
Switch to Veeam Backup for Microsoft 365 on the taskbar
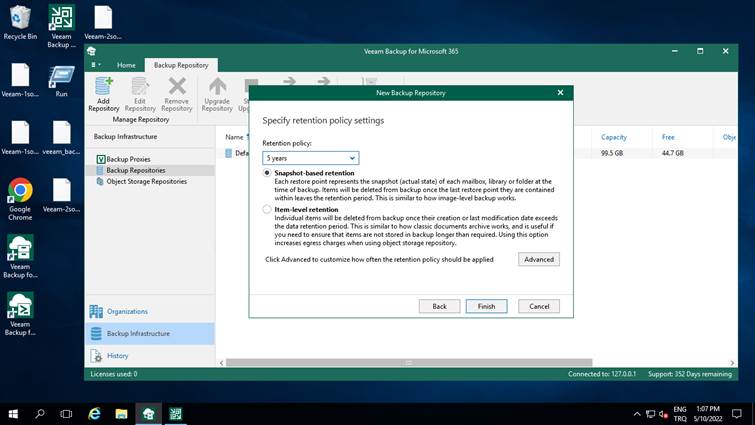point(148,414)
